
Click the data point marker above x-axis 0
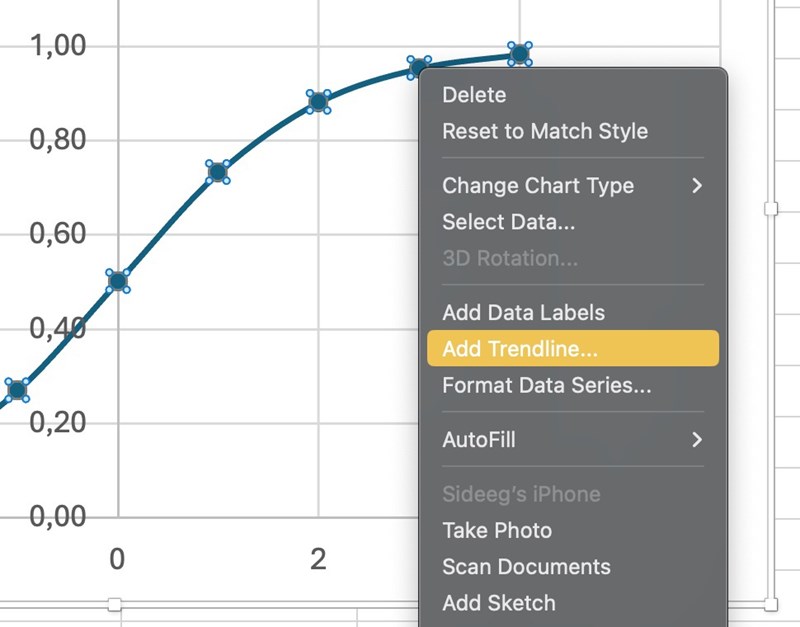coord(118,281)
